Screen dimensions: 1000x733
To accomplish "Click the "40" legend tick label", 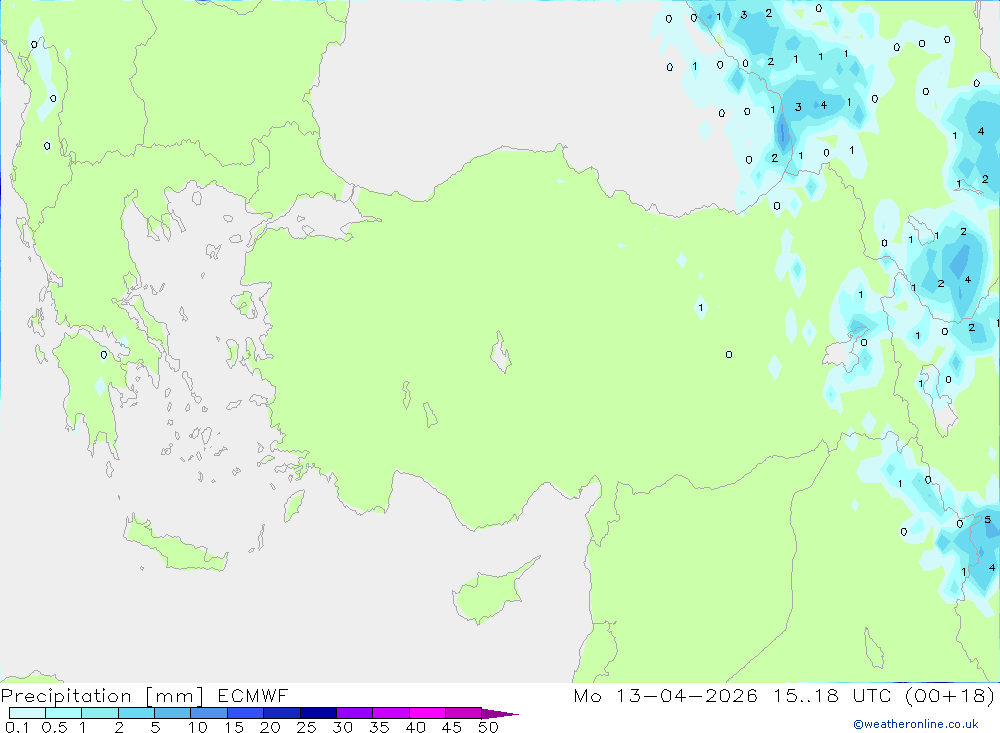I will 416,727.
